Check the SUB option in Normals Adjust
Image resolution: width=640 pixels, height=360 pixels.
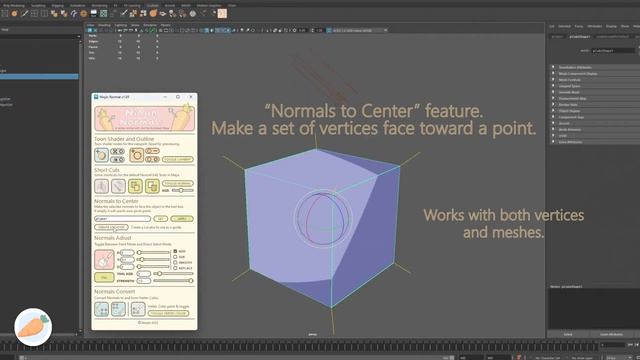pyautogui.click(x=175, y=257)
